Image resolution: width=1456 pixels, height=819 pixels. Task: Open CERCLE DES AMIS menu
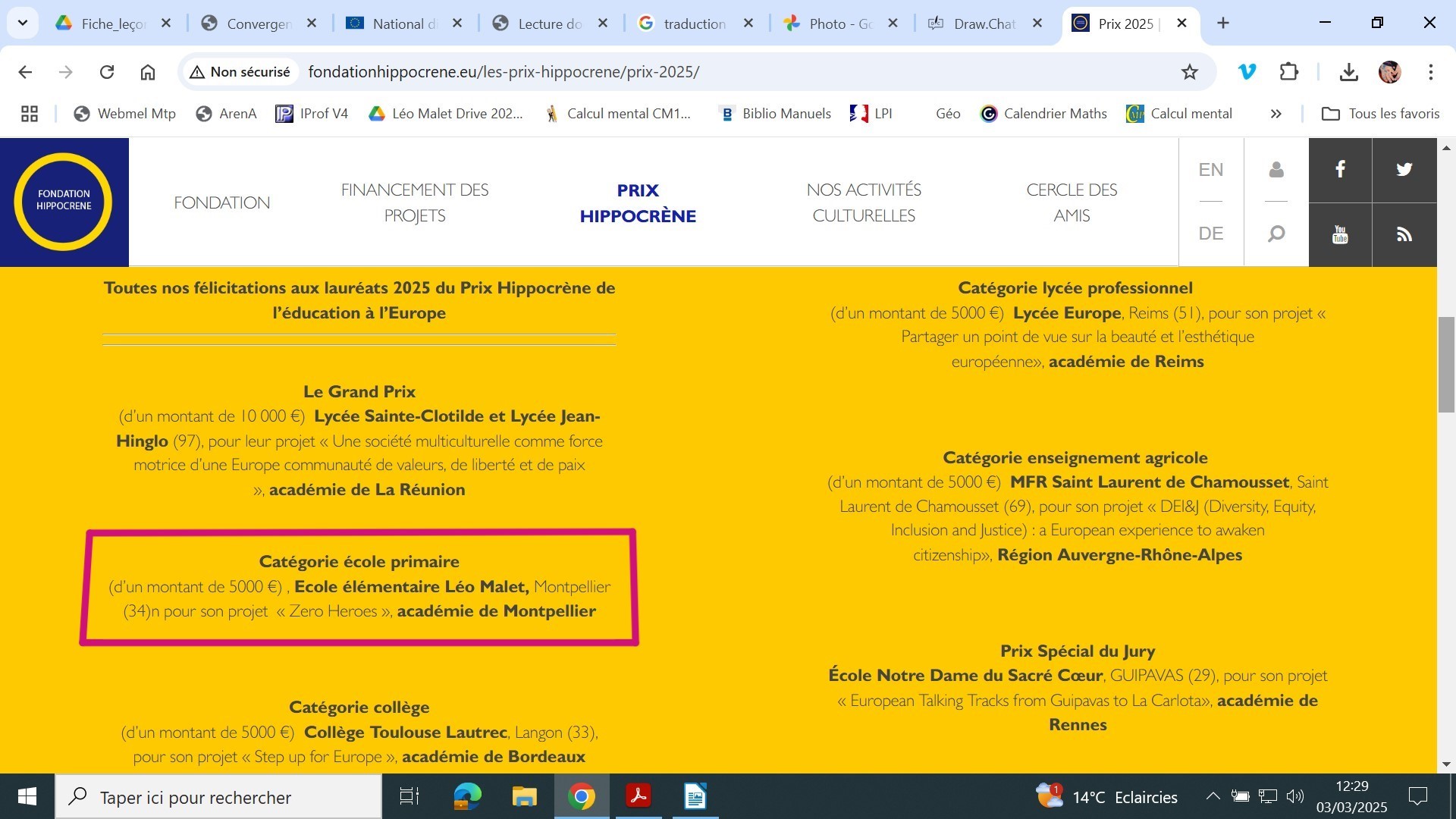1072,202
